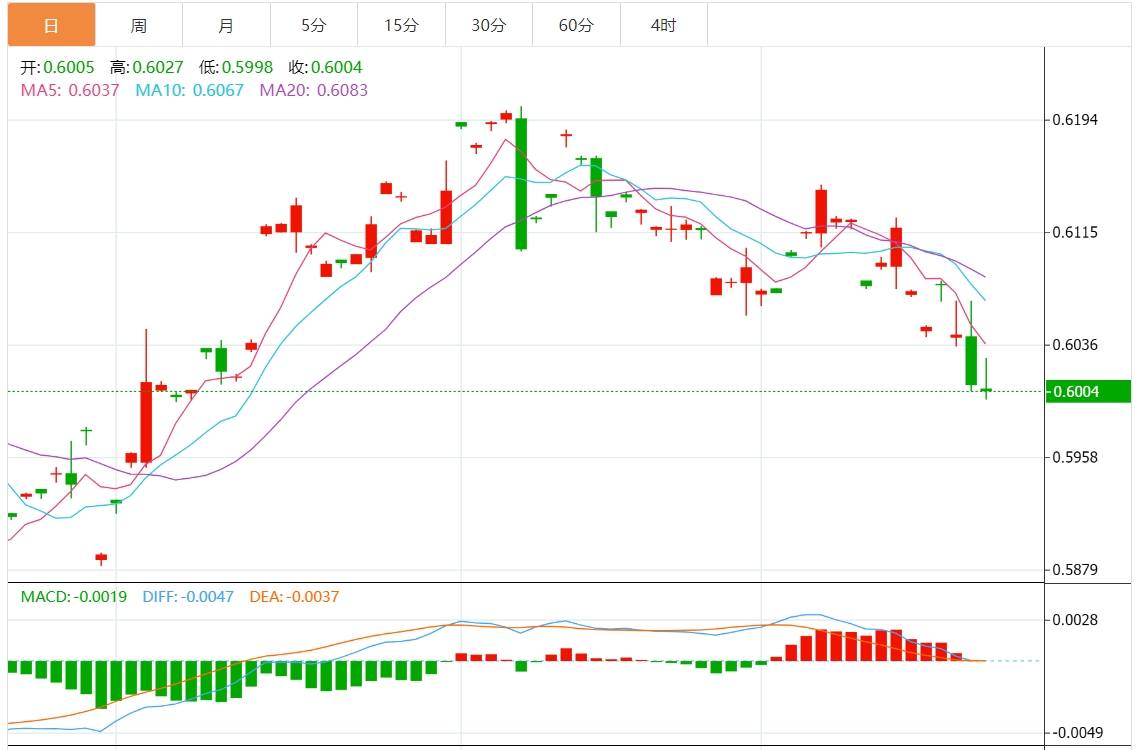Select the 30分 timeframe tab
The image size is (1142, 750).
pyautogui.click(x=489, y=25)
